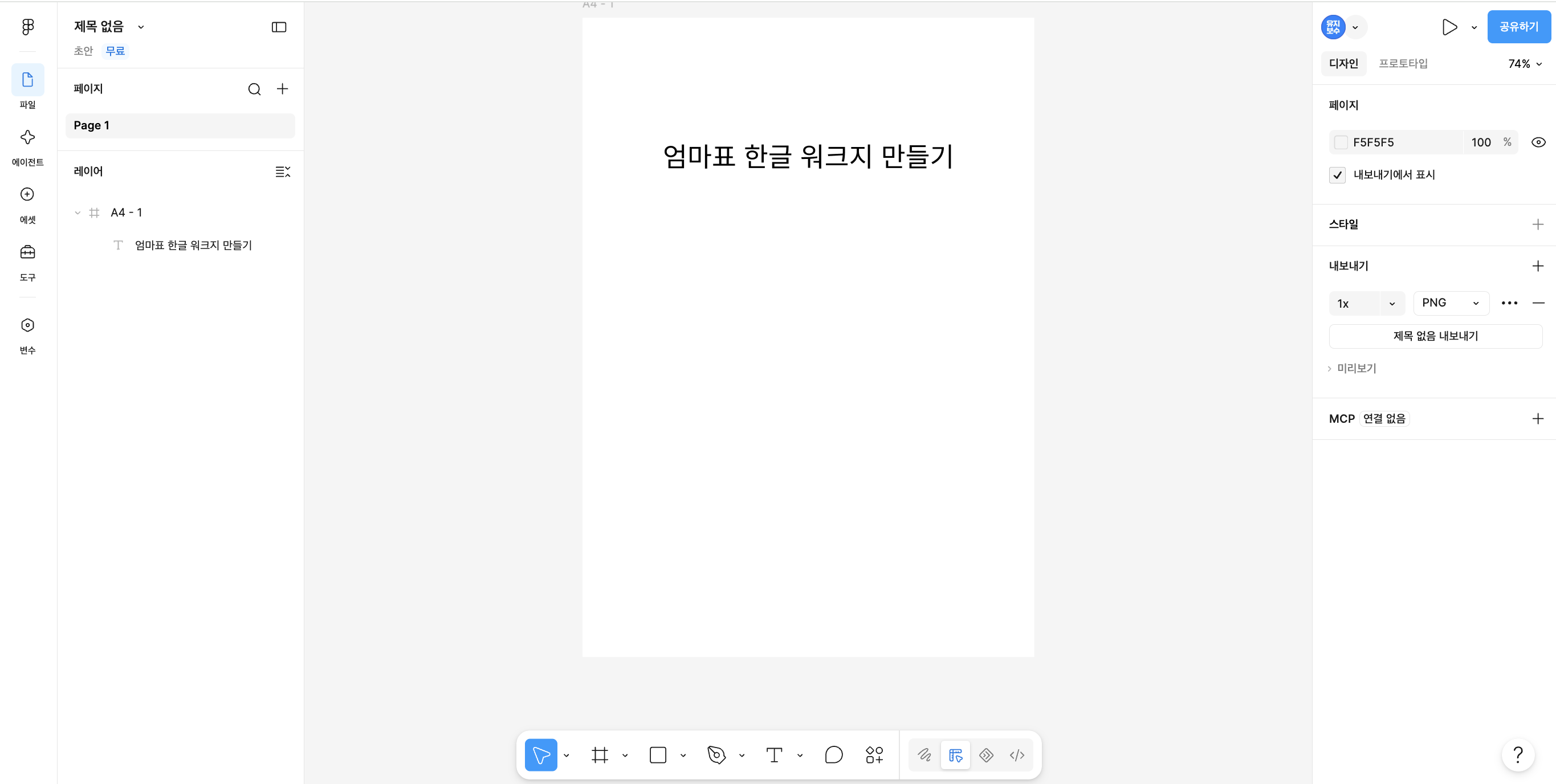
Task: Start presentation with the play button
Action: coord(1449,27)
